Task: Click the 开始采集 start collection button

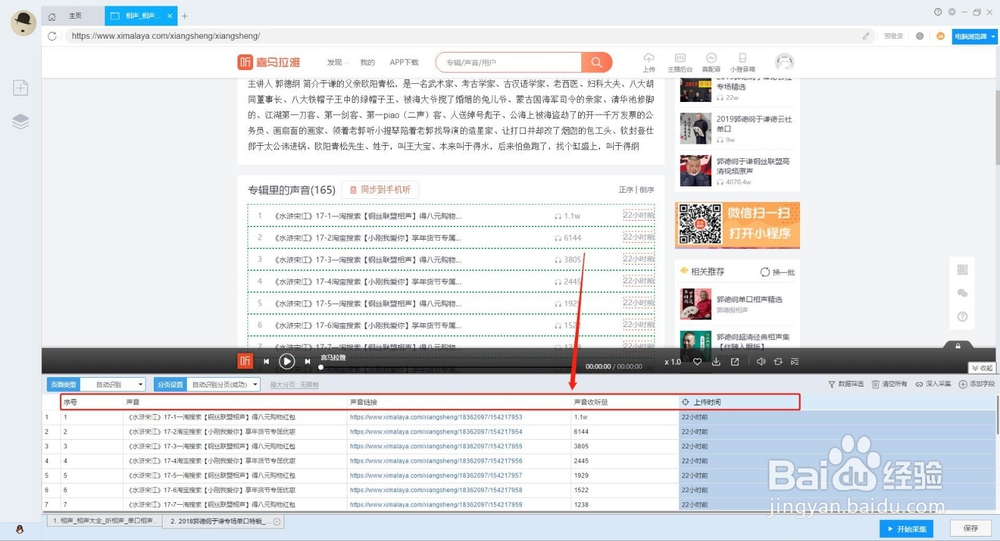Action: pos(906,528)
